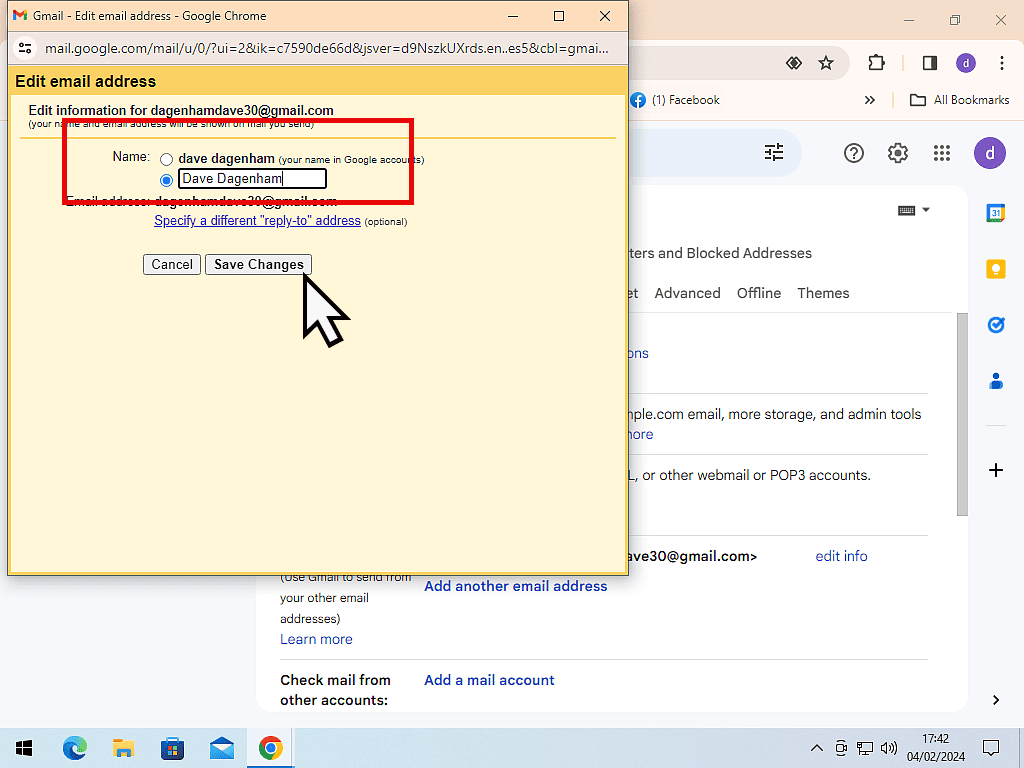This screenshot has width=1024, height=768.
Task: Open Google Tasks in side panel
Action: point(995,325)
